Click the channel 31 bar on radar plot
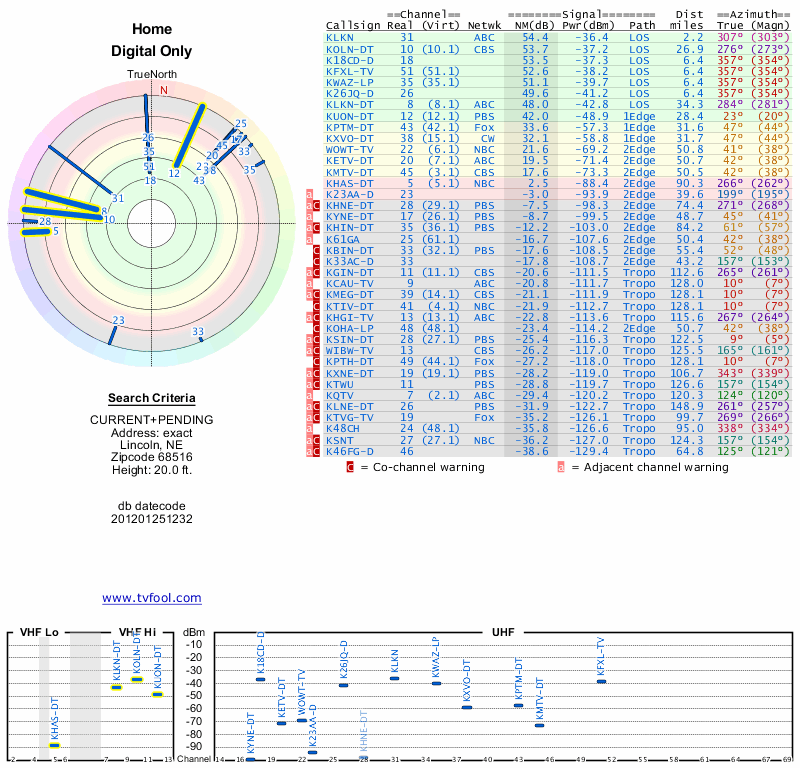Image resolution: width=800 pixels, height=768 pixels. pos(80,170)
